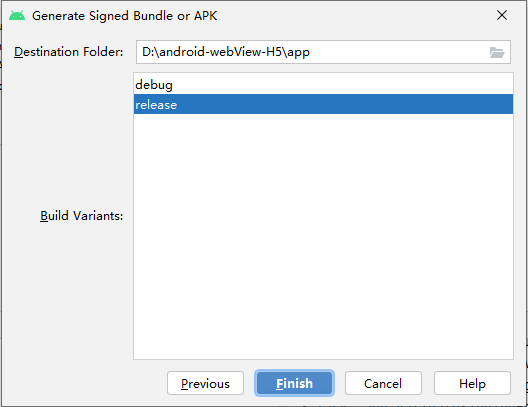This screenshot has width=528, height=407.
Task: Click the dialog title 'Generate Signed Bundle or APK'
Action: coord(125,16)
